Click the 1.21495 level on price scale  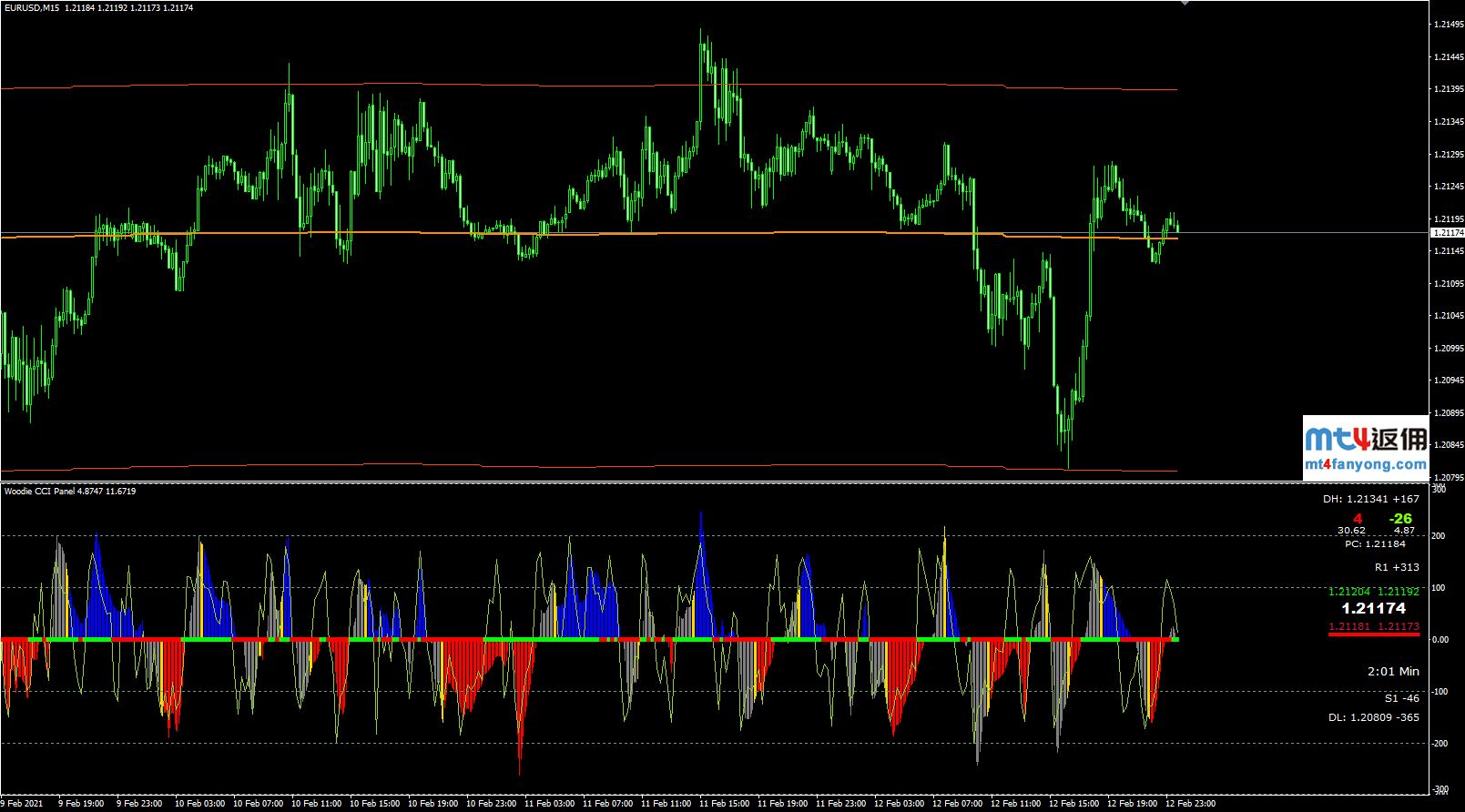pyautogui.click(x=1447, y=25)
